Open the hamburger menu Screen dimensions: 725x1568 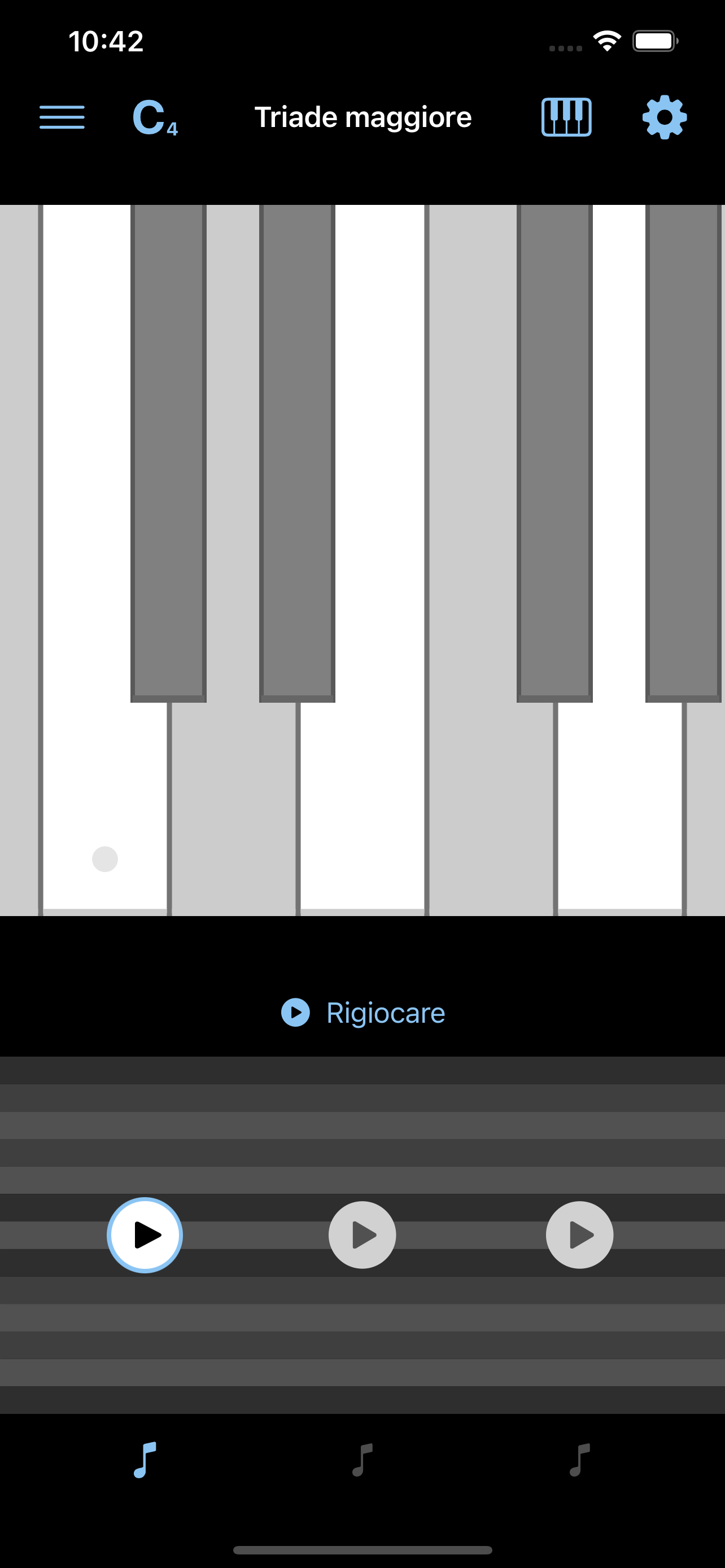point(62,117)
